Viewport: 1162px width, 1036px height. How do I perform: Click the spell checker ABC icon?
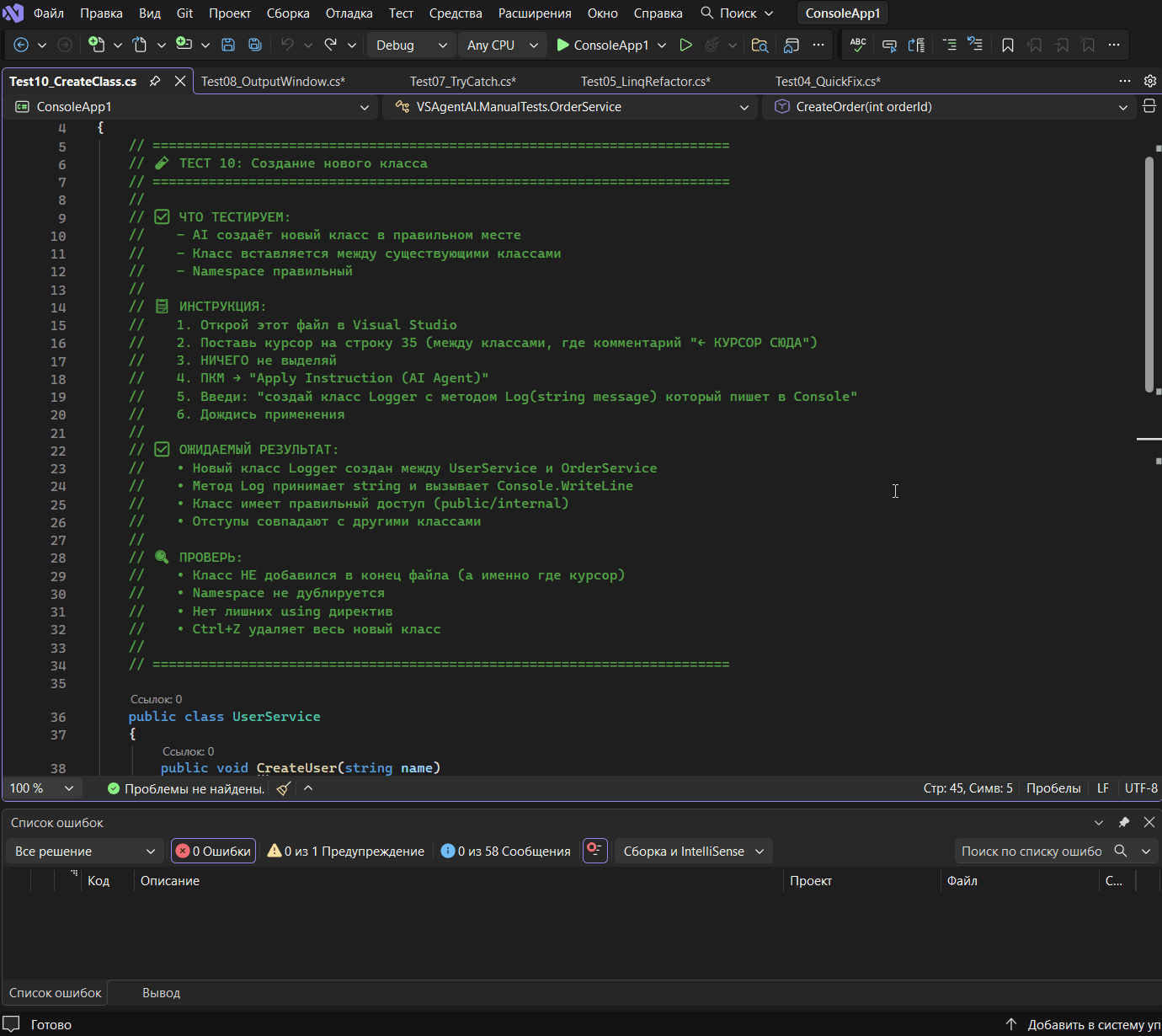coord(858,45)
